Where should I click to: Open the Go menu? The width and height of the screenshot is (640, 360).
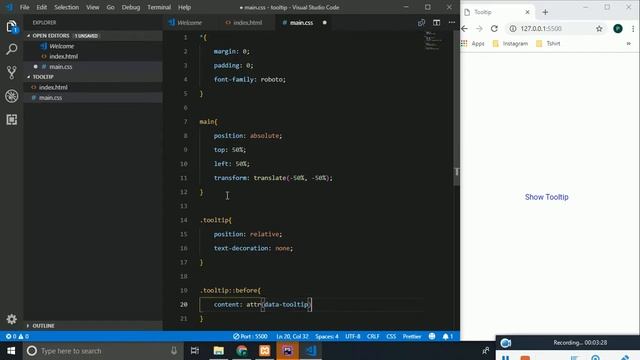pyautogui.click(x=110, y=7)
